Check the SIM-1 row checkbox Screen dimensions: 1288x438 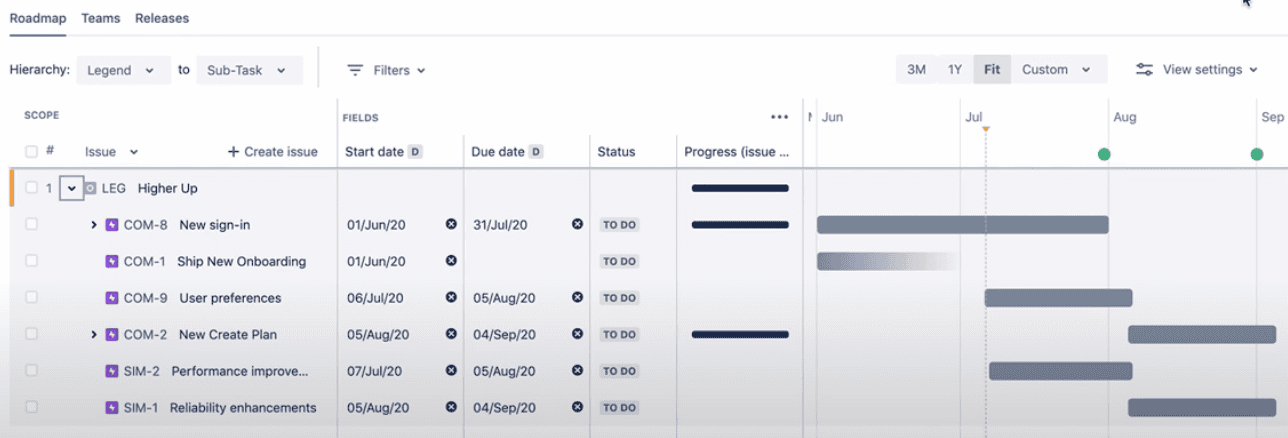coord(31,407)
